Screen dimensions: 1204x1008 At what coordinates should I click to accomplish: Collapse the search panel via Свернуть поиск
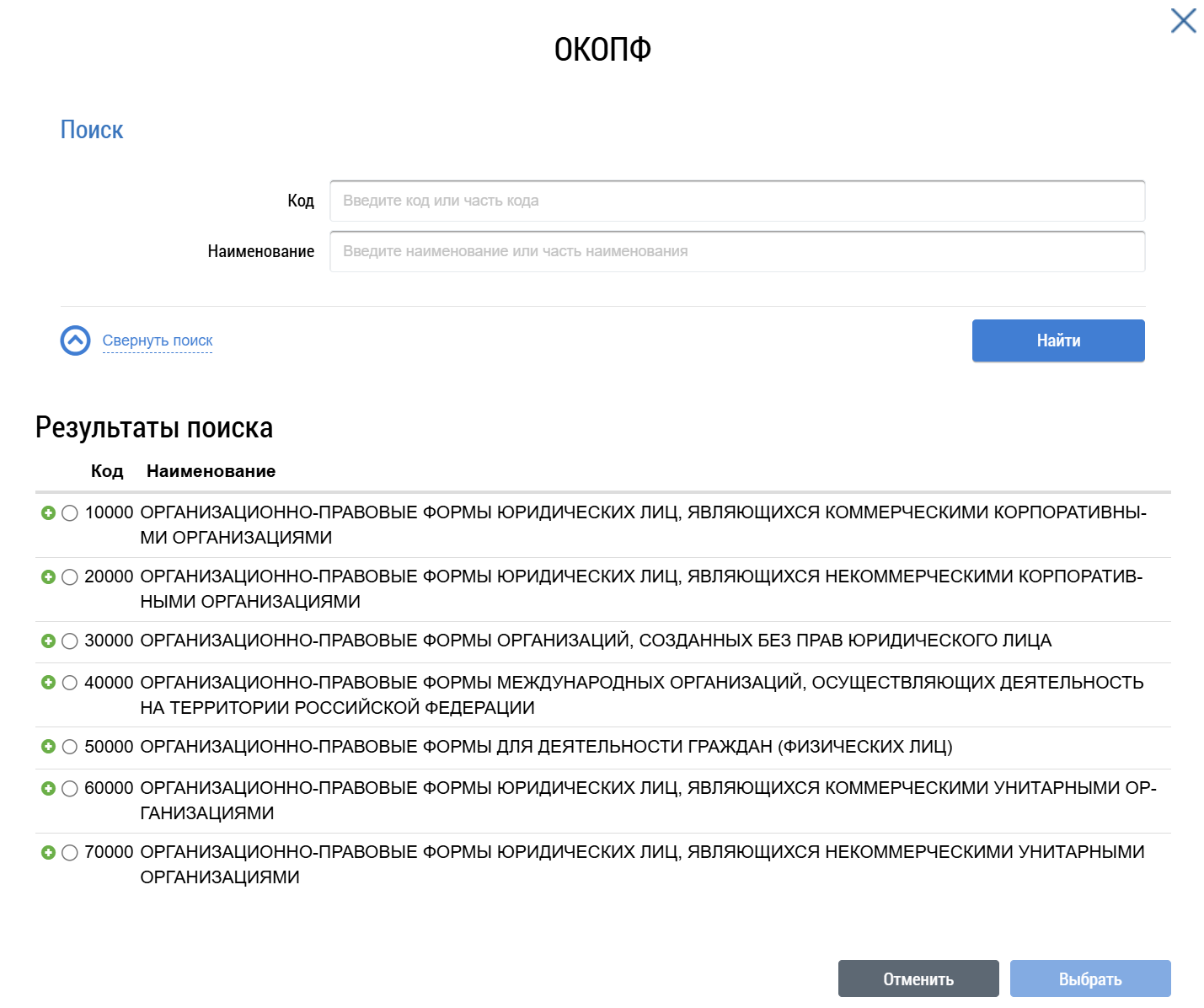[x=158, y=340]
